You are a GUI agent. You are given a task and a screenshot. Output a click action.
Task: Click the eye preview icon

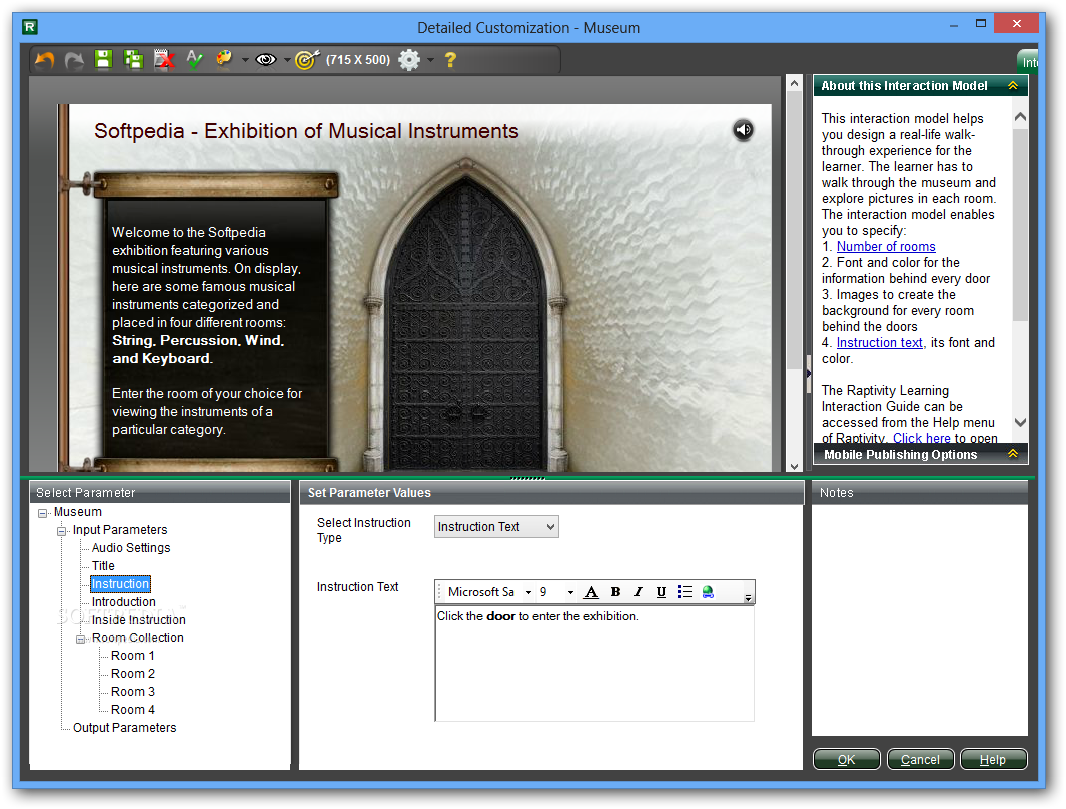[265, 60]
